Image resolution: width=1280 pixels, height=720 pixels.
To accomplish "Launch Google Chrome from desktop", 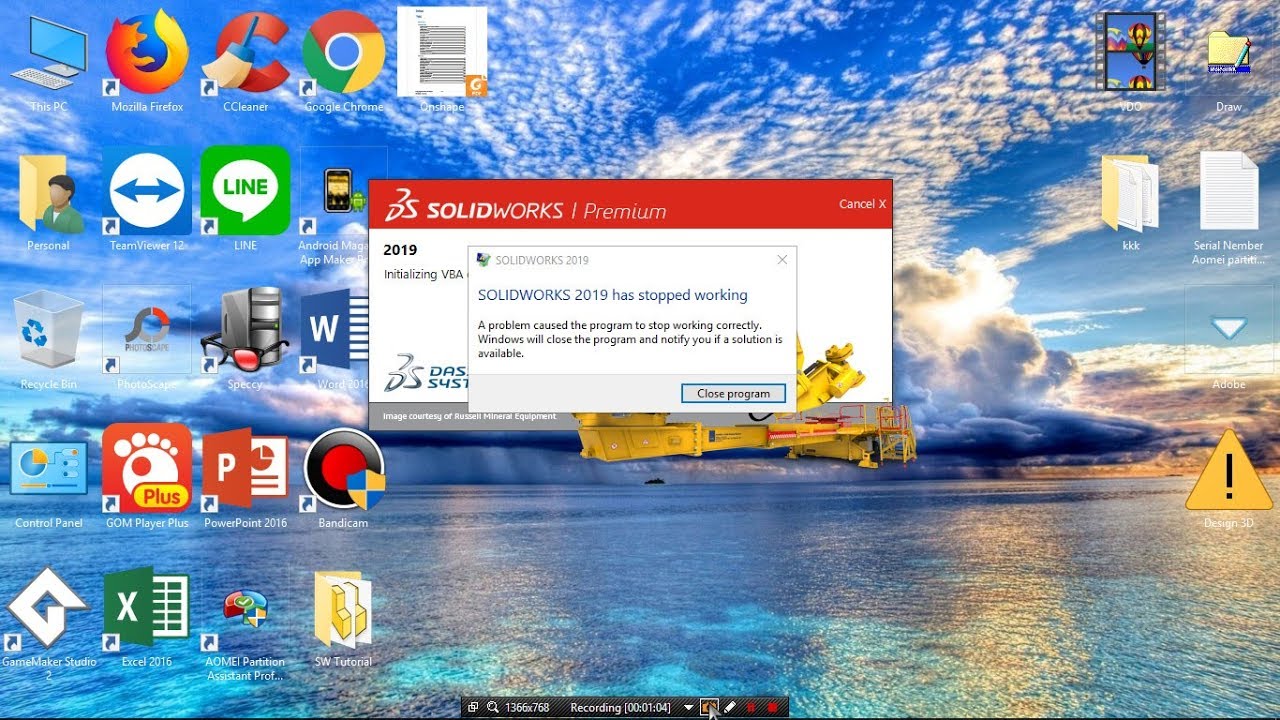I will tap(344, 60).
